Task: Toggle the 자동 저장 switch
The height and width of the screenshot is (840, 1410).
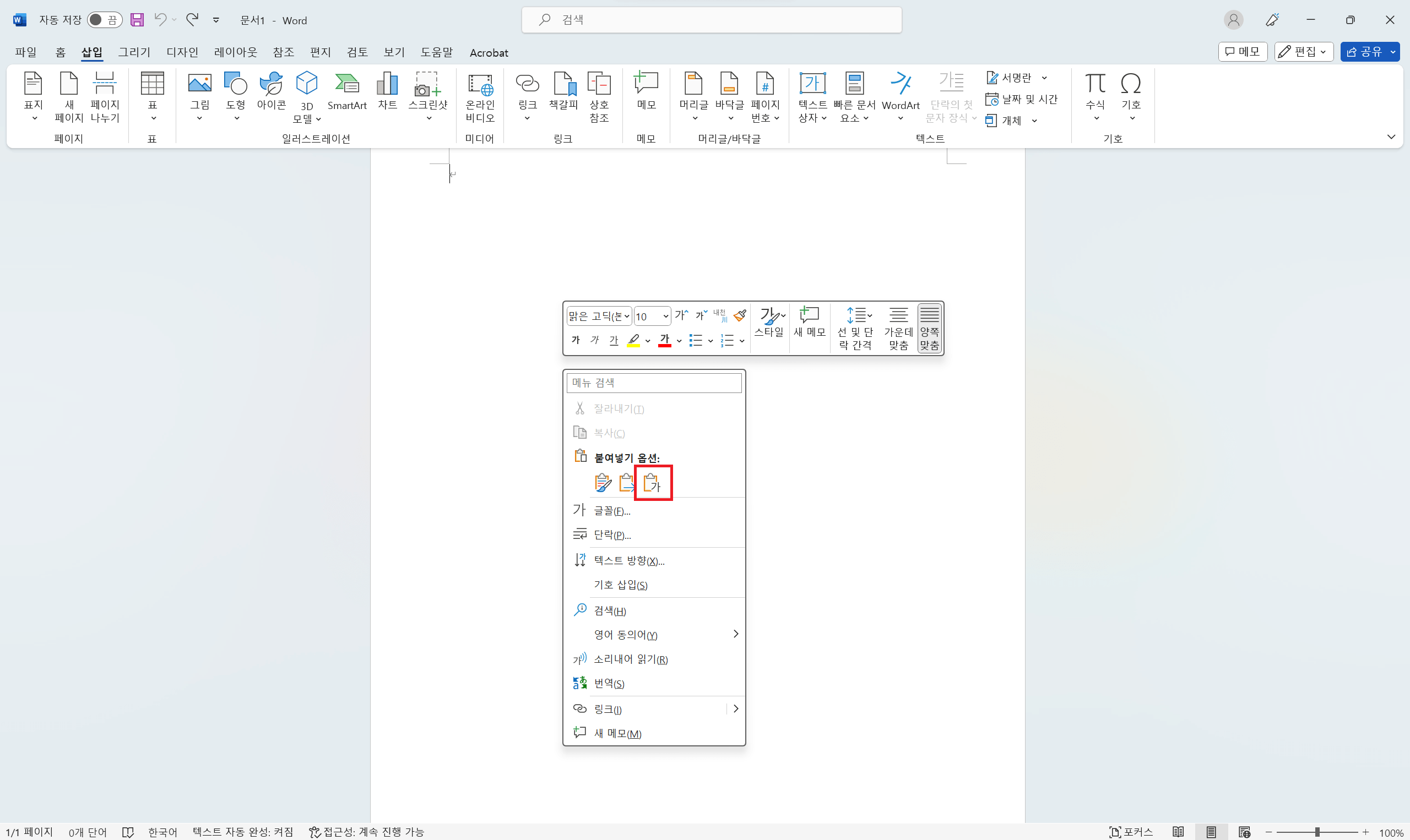Action: pyautogui.click(x=104, y=20)
